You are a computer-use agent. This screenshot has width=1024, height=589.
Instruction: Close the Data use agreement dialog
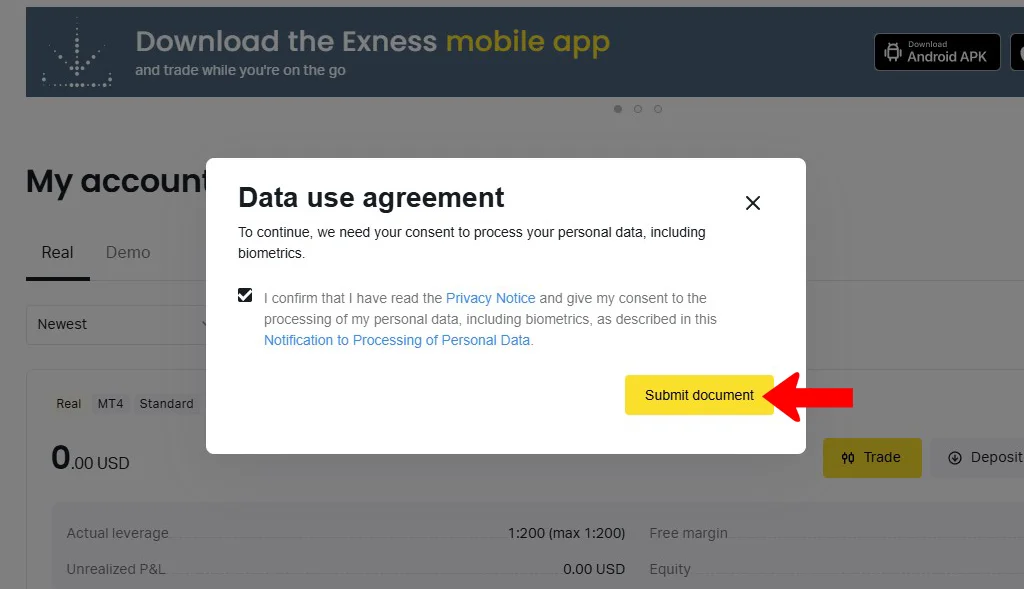752,202
